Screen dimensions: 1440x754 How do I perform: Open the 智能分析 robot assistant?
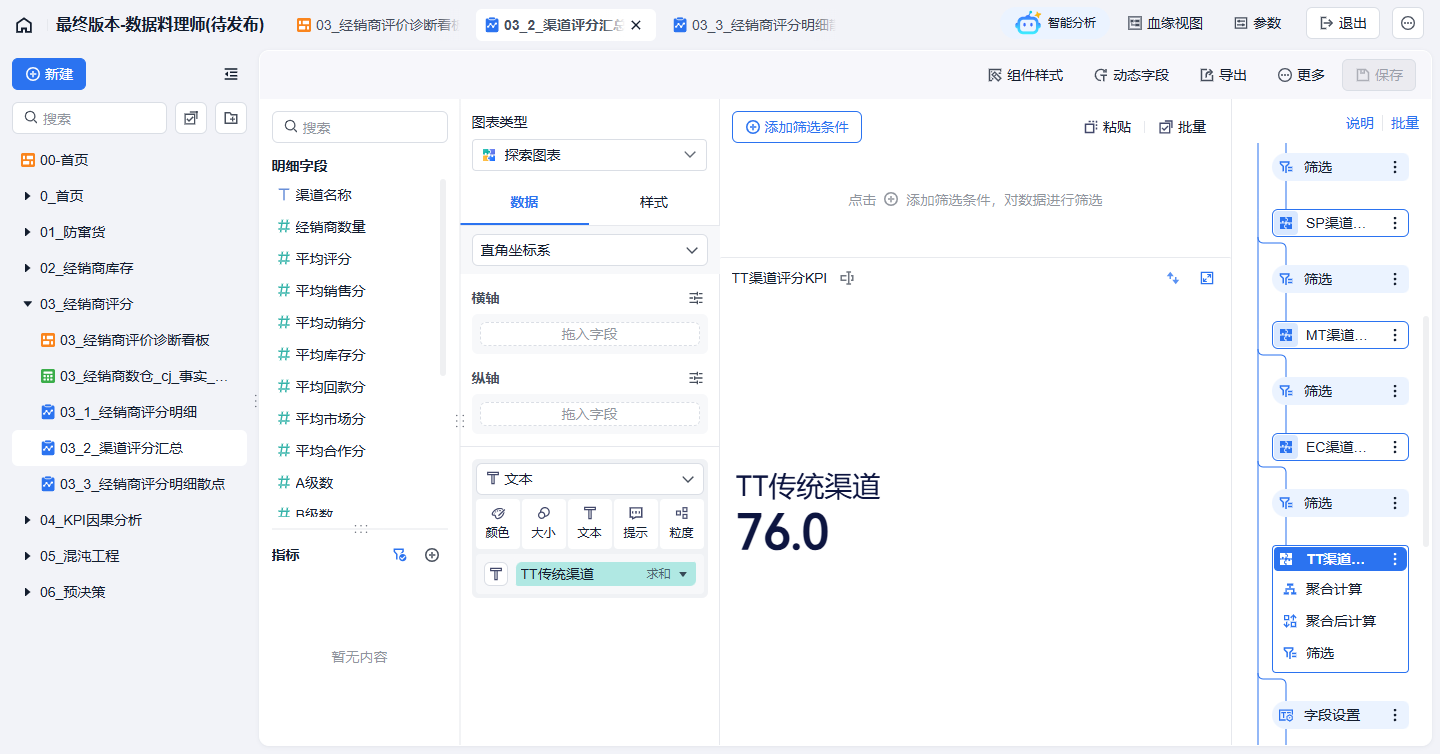coord(1056,23)
